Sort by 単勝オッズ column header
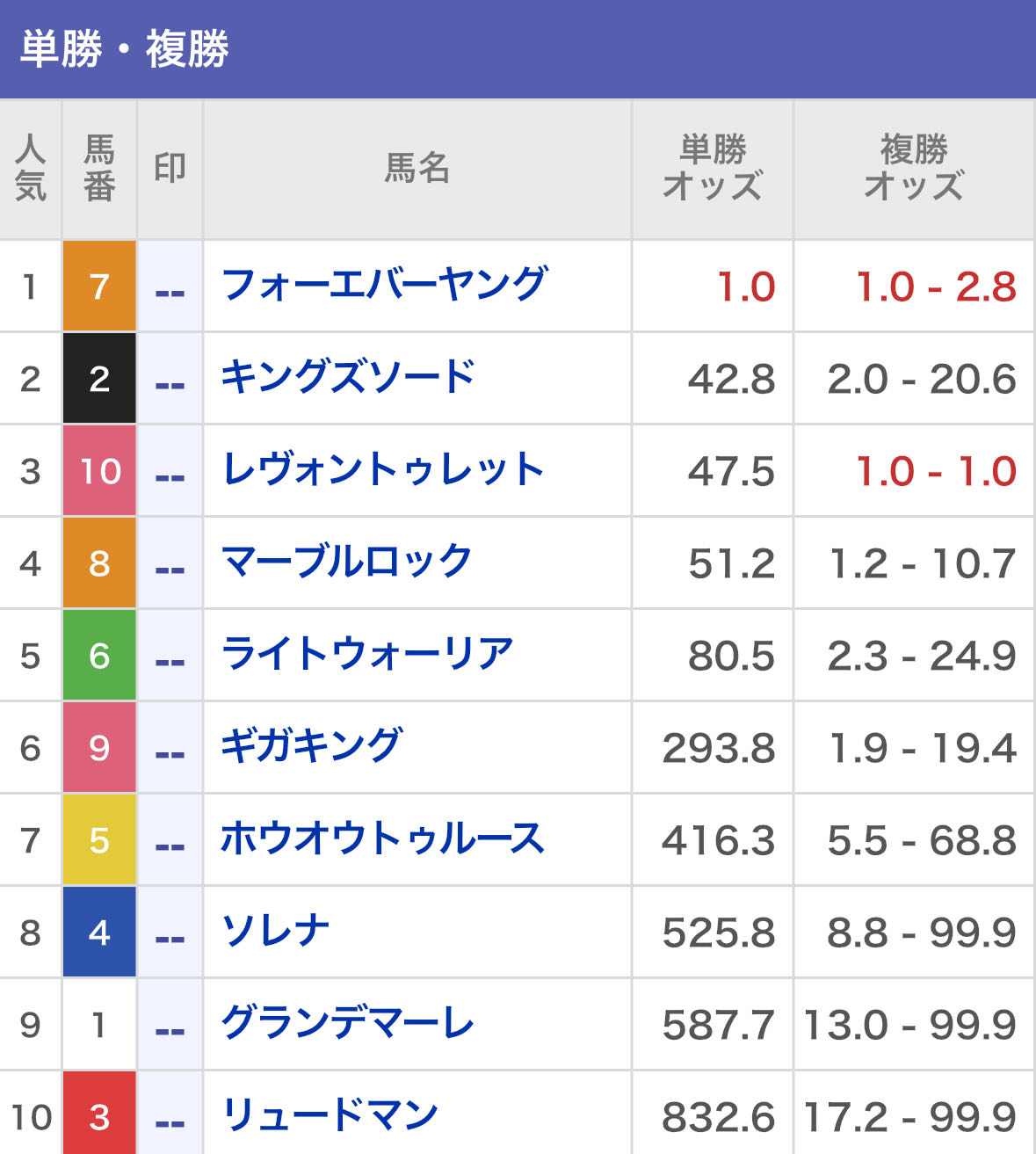This screenshot has width=1036, height=1154. point(712,168)
